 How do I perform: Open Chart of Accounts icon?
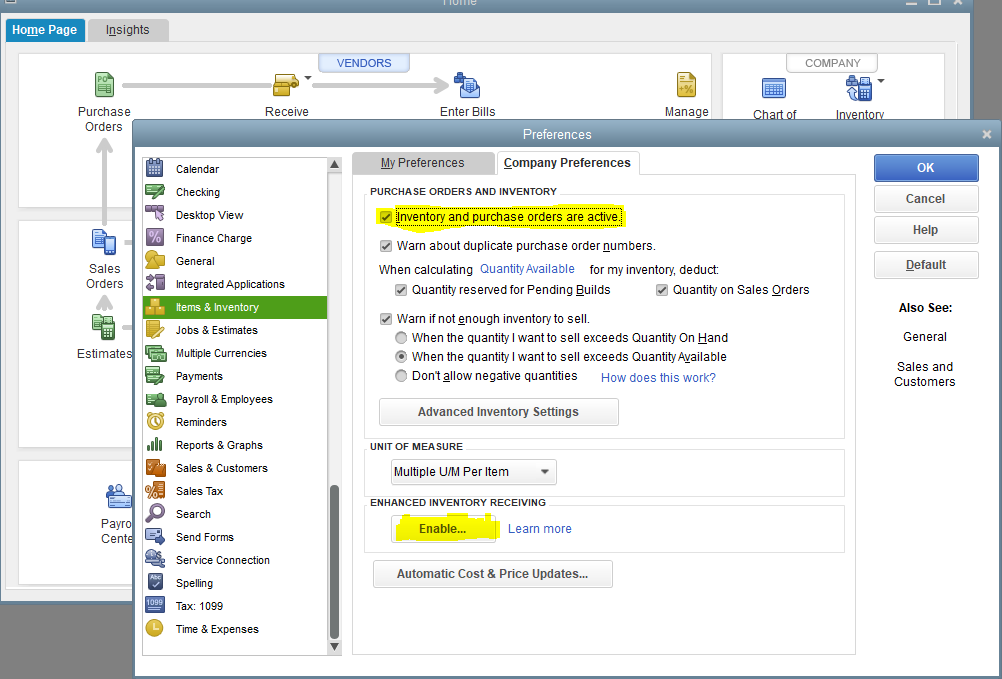click(x=774, y=89)
